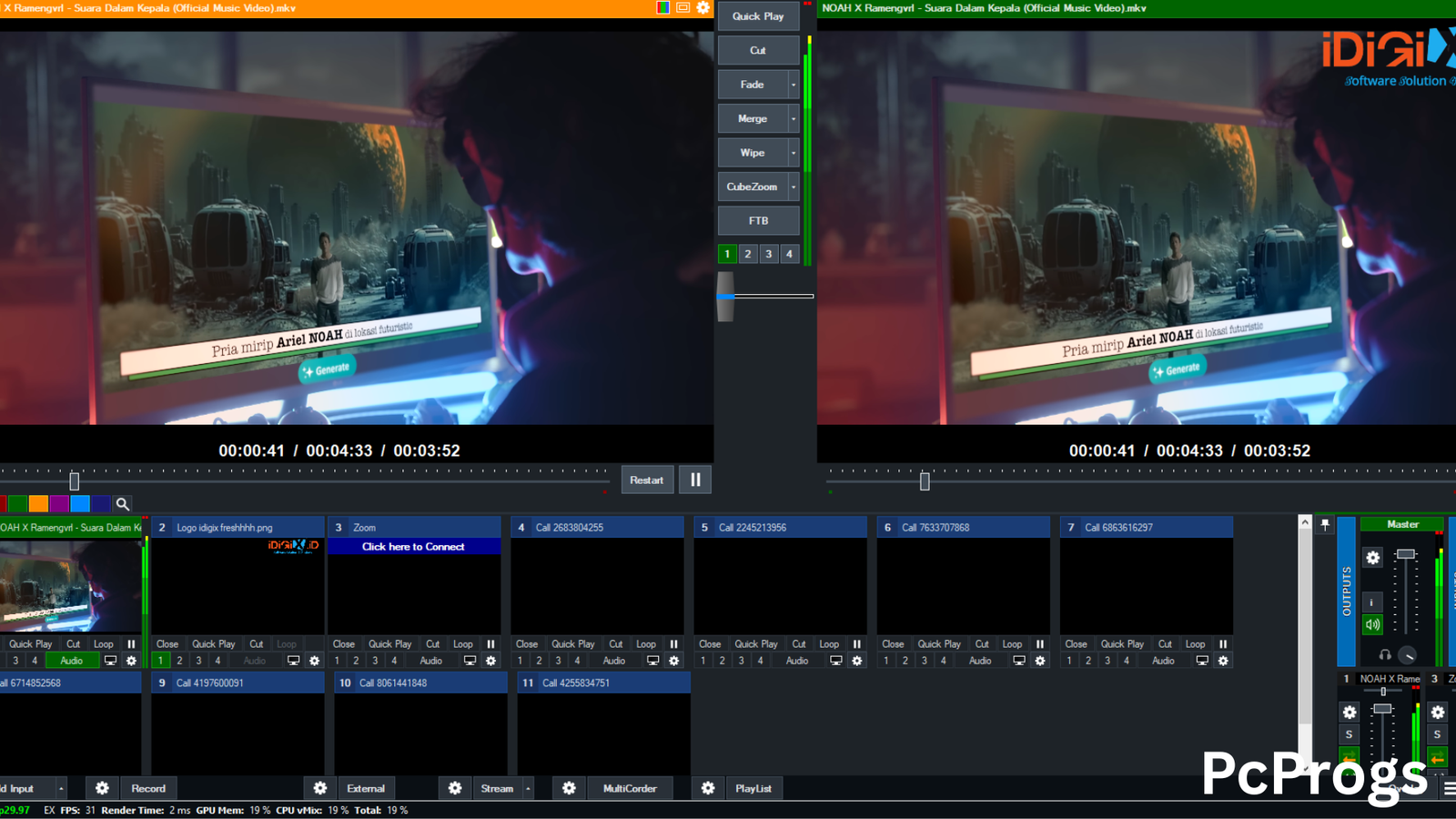Toggle Loop on NOAH X Ramengvrl input

[x=104, y=643]
